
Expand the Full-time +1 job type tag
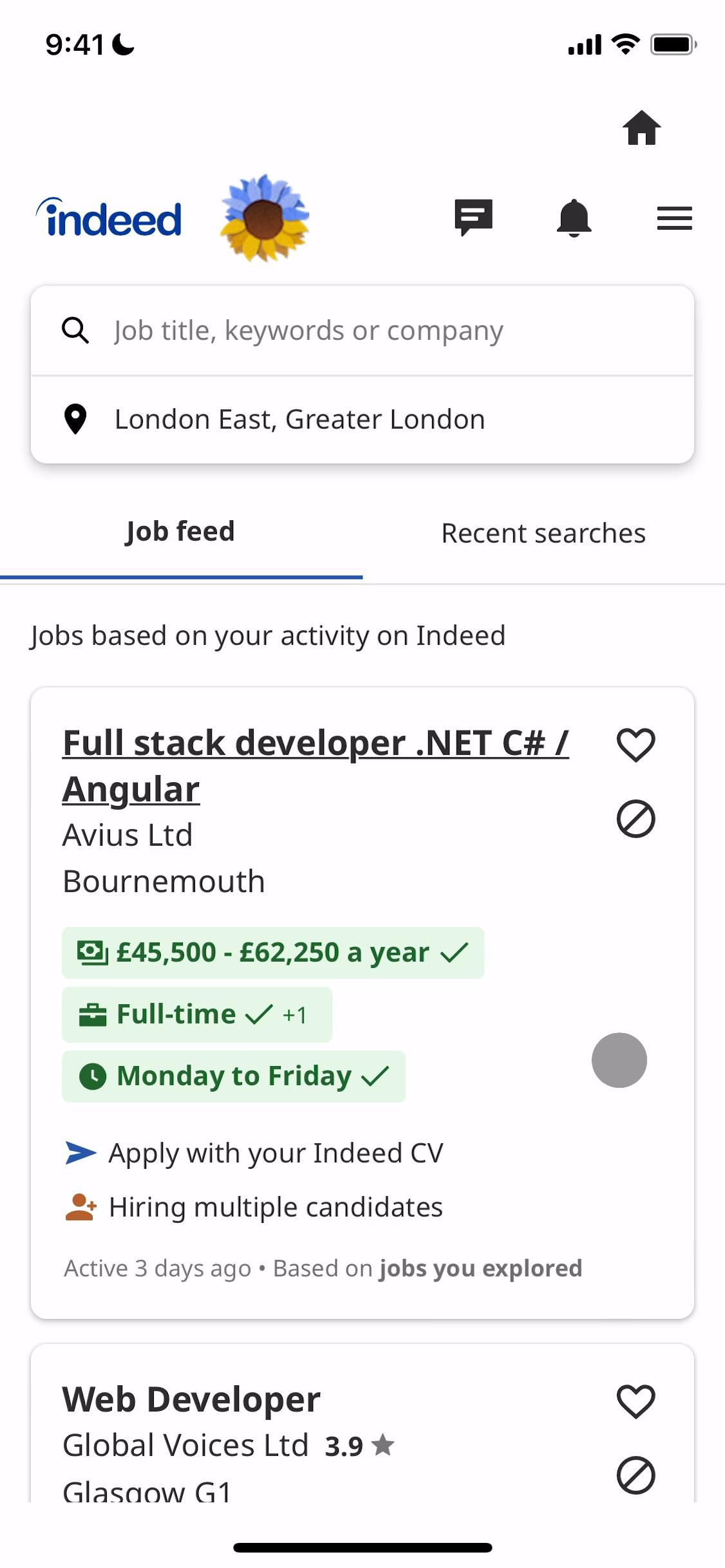(x=197, y=1014)
